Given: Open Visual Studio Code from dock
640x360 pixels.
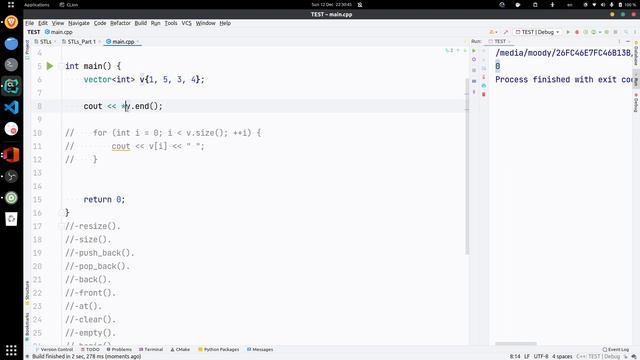Looking at the screenshot, I should [x=11, y=107].
